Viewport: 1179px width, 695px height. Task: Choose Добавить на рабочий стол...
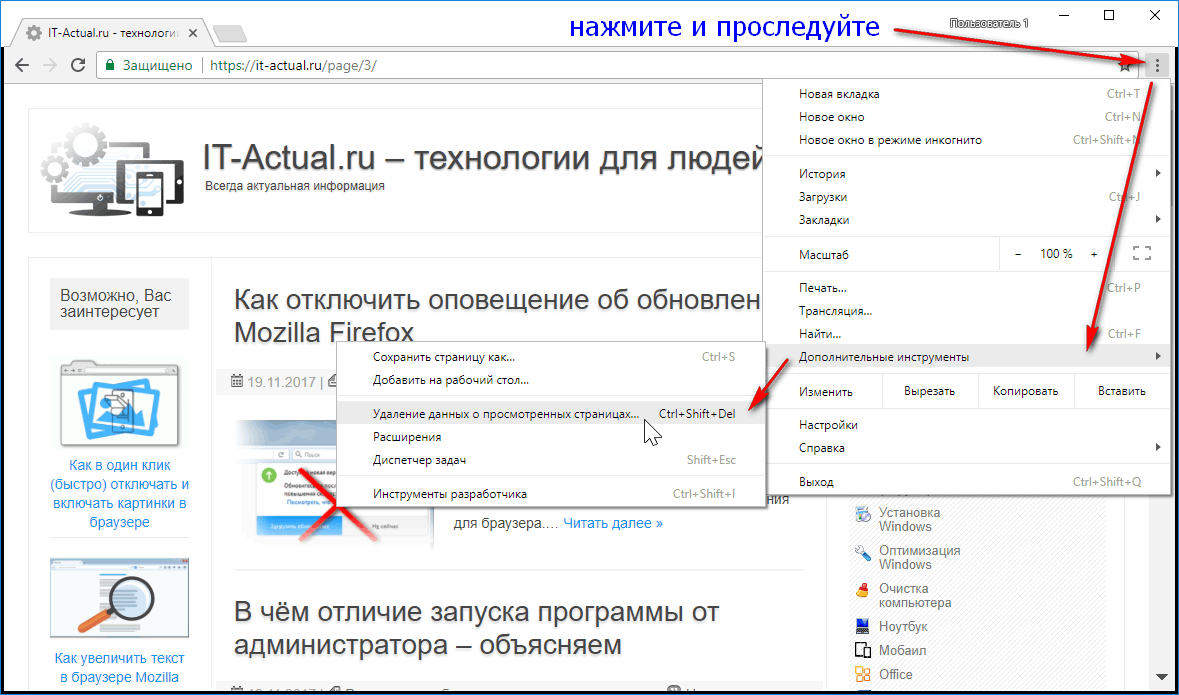pyautogui.click(x=551, y=380)
